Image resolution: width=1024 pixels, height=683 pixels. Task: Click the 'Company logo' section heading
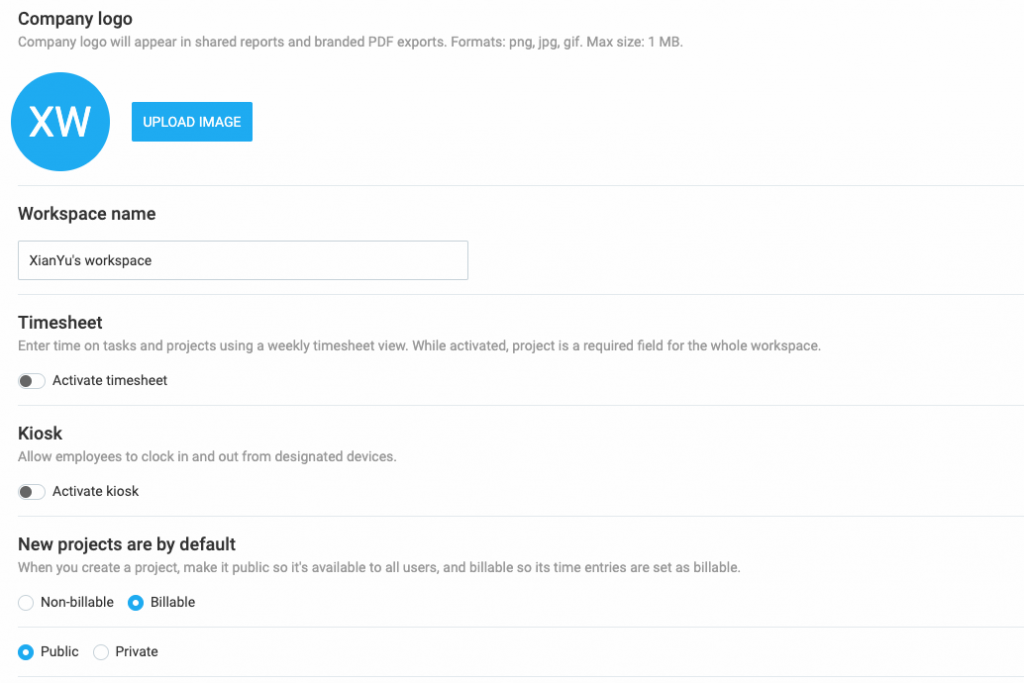click(75, 19)
